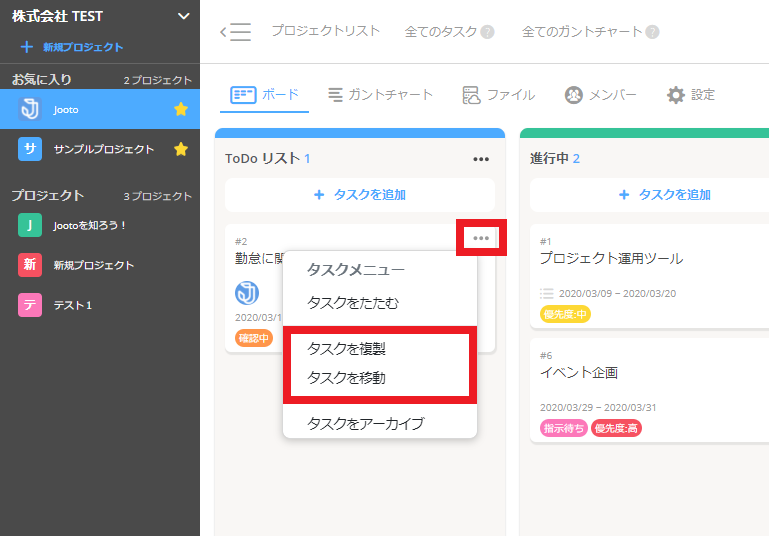The image size is (769, 536).
Task: Open the Jootoを知ろう！ project icon
Action: pyautogui.click(x=30, y=226)
